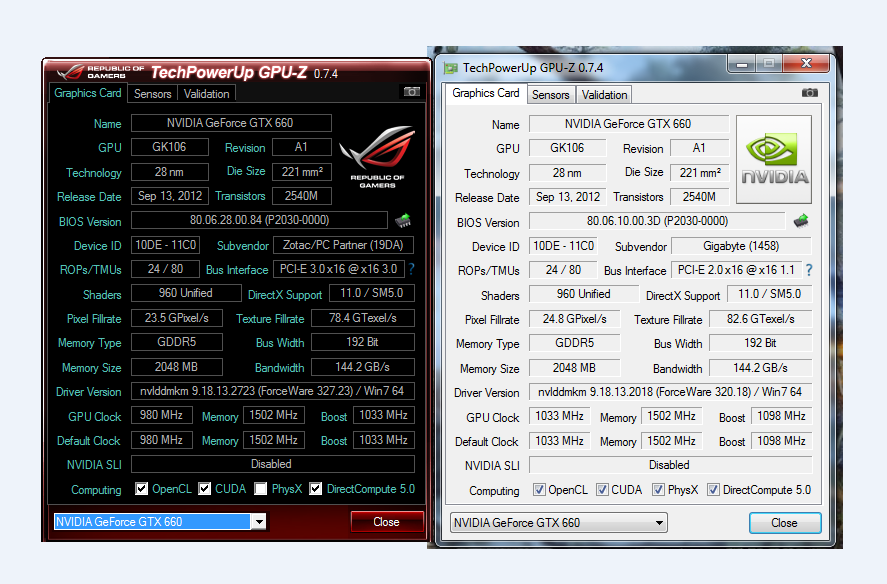Click GPU Clock 980 MHz value in ROG window

point(161,415)
